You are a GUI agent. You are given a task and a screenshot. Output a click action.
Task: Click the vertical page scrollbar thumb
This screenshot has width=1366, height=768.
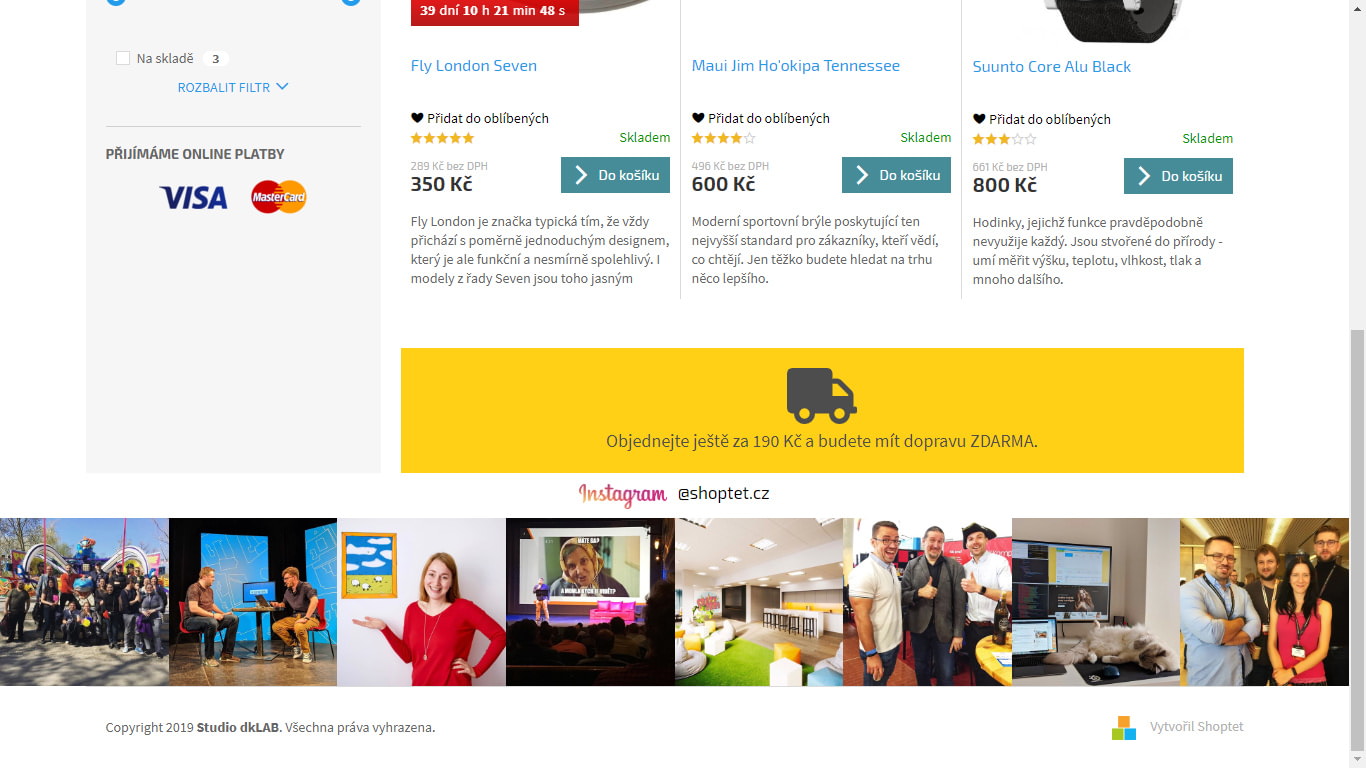pyautogui.click(x=1358, y=540)
